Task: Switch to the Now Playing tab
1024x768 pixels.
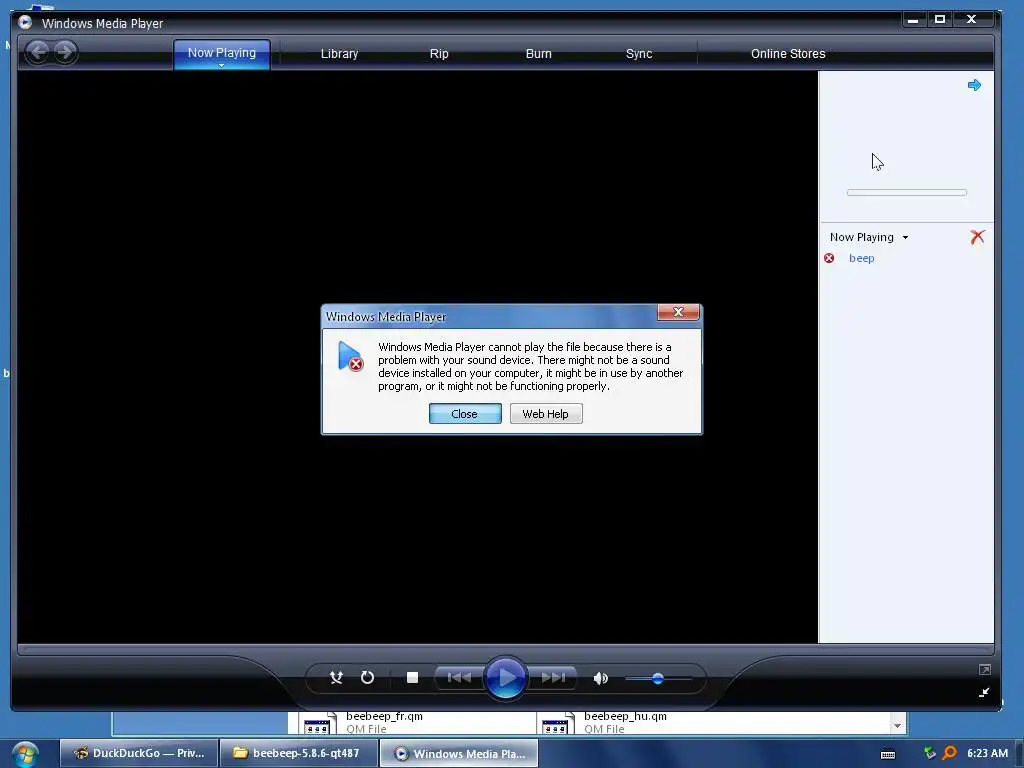Action: click(221, 53)
